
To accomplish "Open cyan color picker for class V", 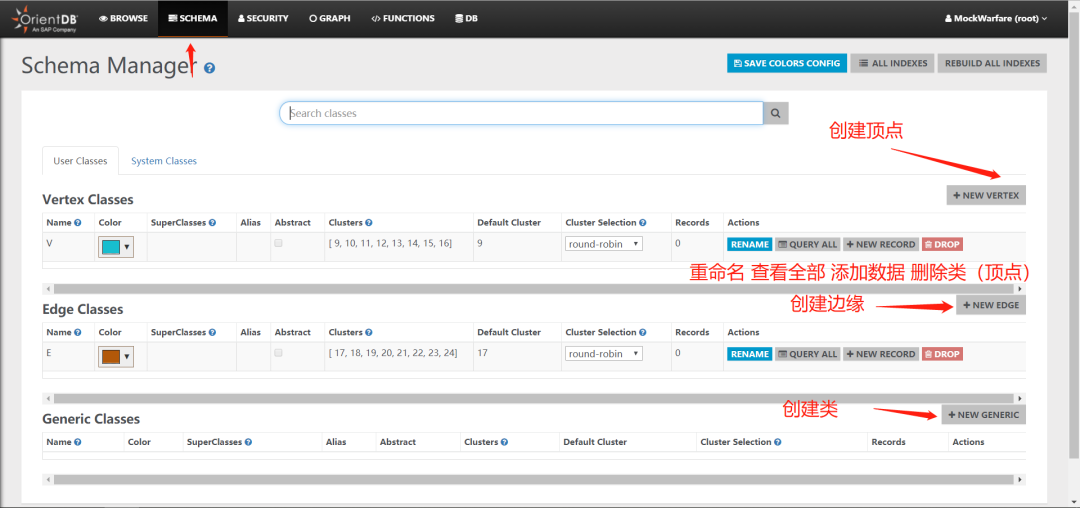I will point(116,247).
